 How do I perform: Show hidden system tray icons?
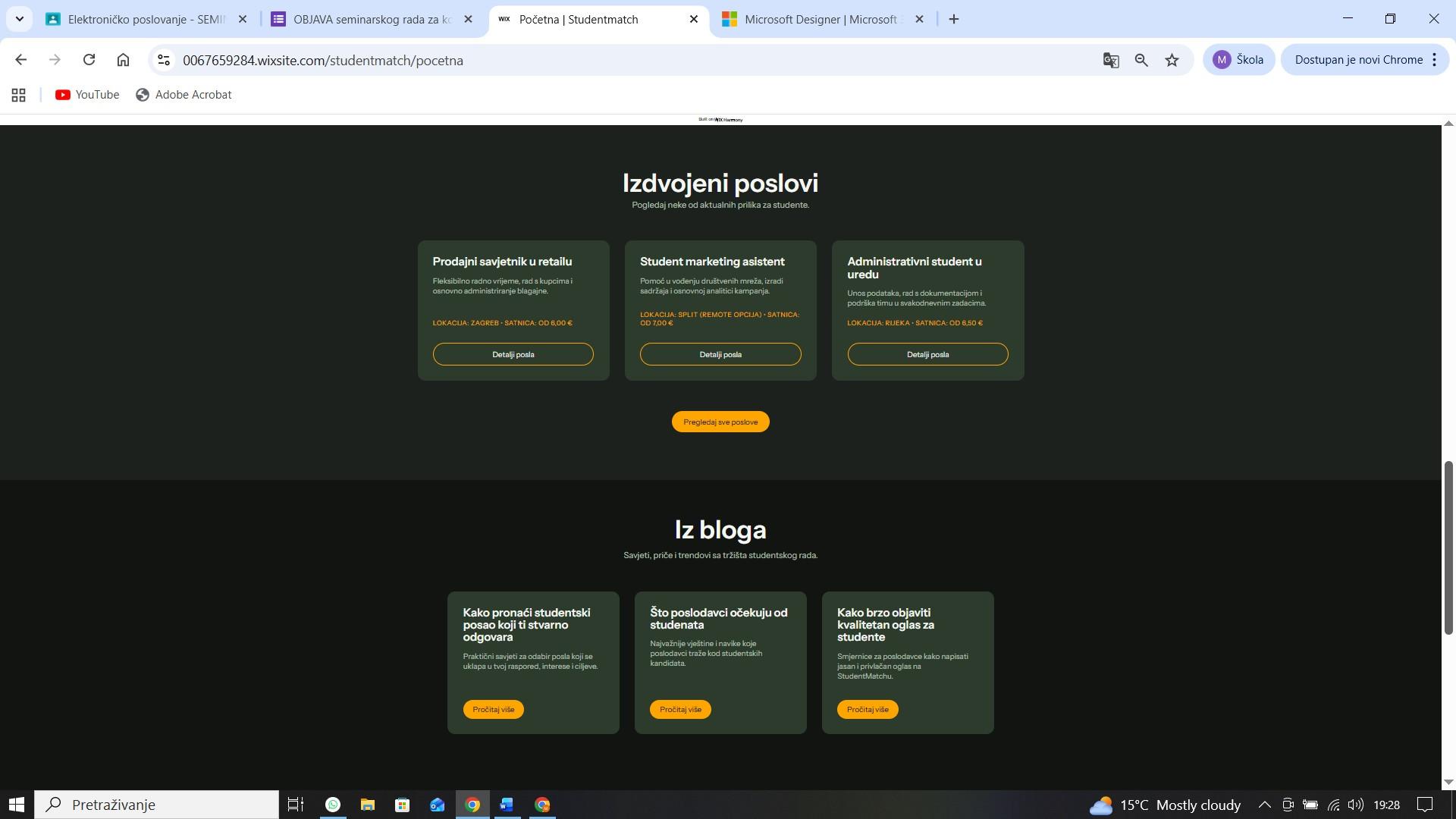pos(1264,805)
